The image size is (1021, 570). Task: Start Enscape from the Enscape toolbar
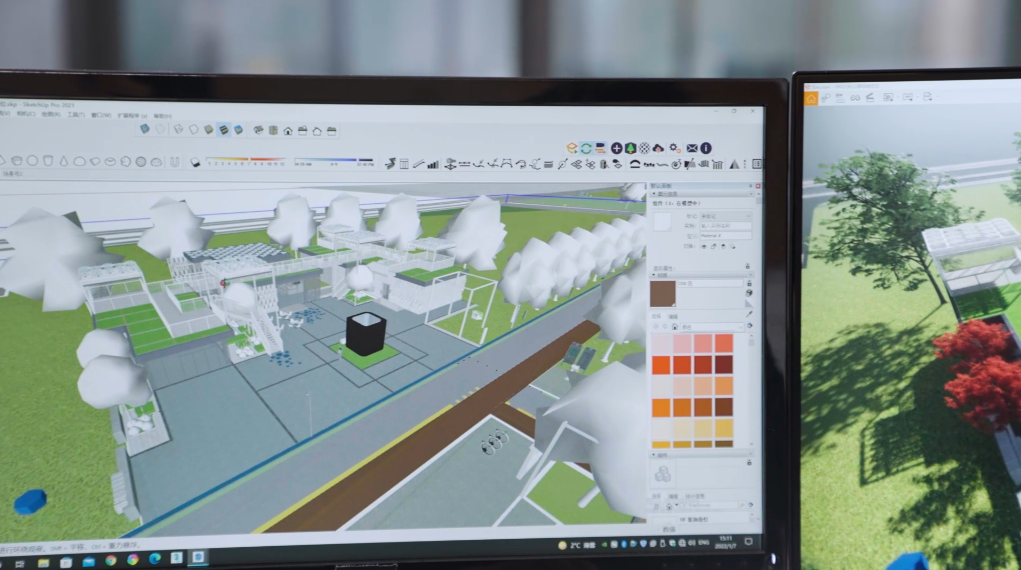pyautogui.click(x=572, y=148)
